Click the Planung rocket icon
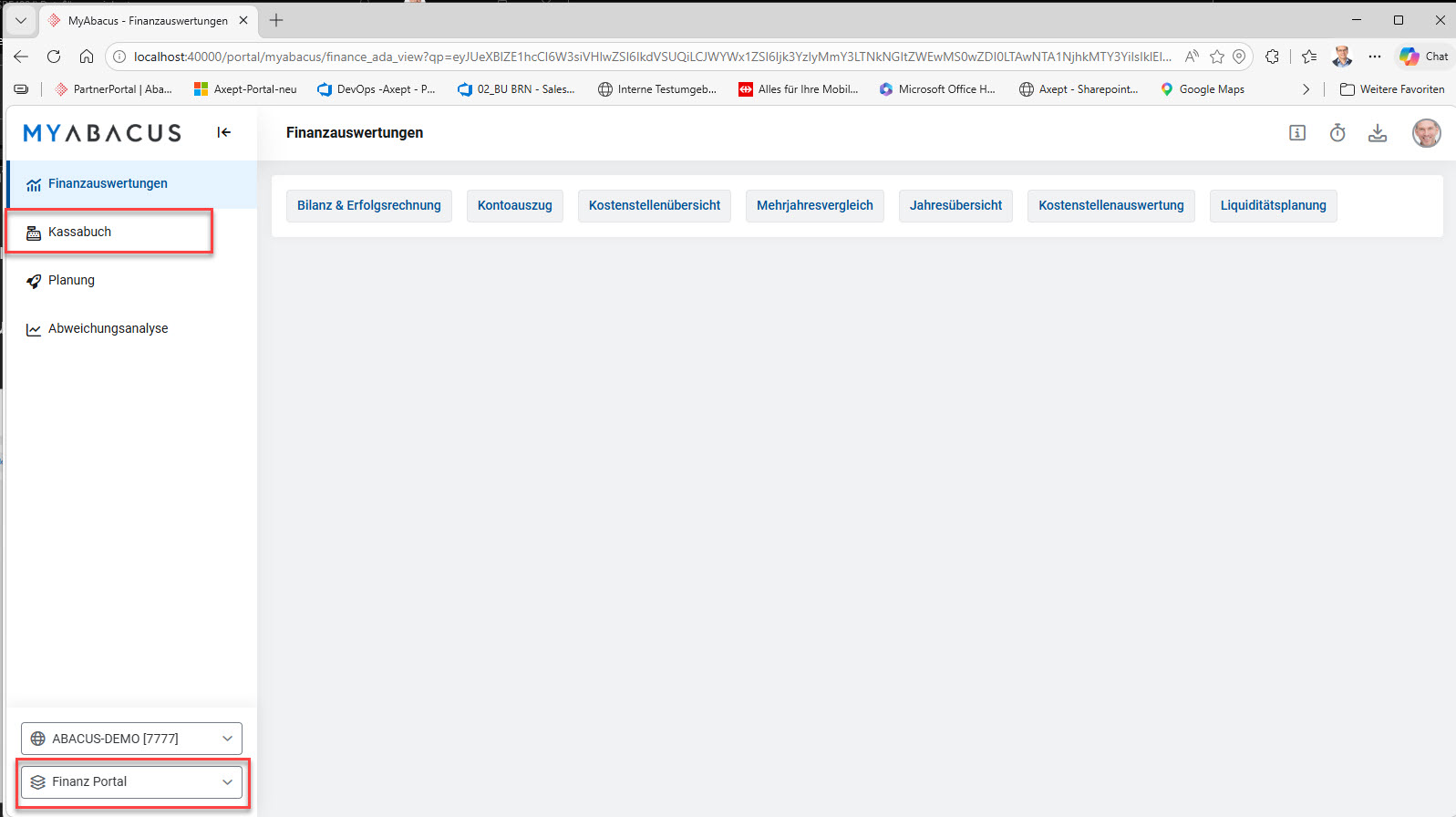 (x=34, y=281)
